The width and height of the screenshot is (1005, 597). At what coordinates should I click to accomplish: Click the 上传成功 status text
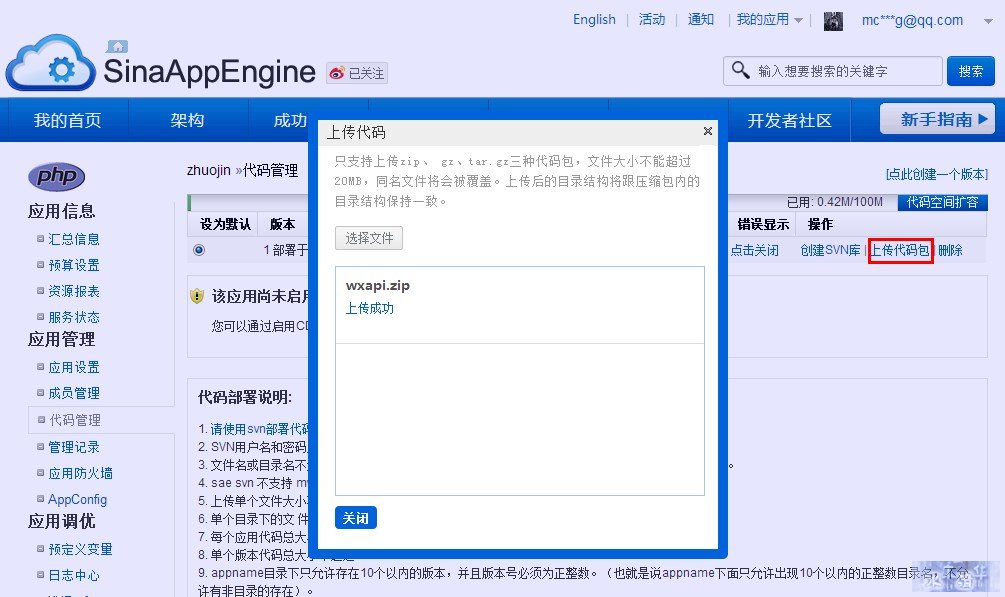click(x=370, y=308)
